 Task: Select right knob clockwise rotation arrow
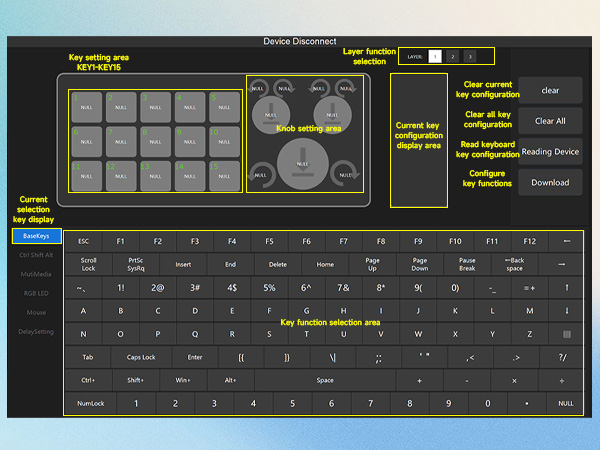(x=346, y=88)
